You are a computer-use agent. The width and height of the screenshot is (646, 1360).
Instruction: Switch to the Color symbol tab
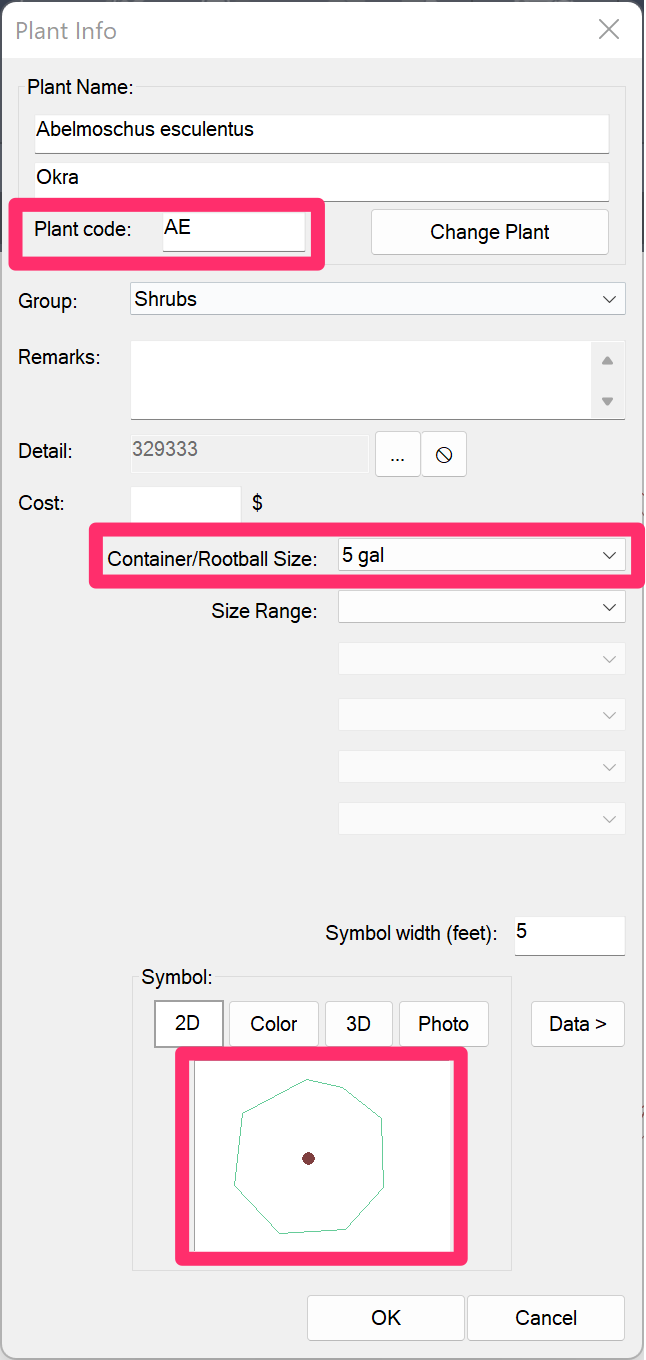274,1024
